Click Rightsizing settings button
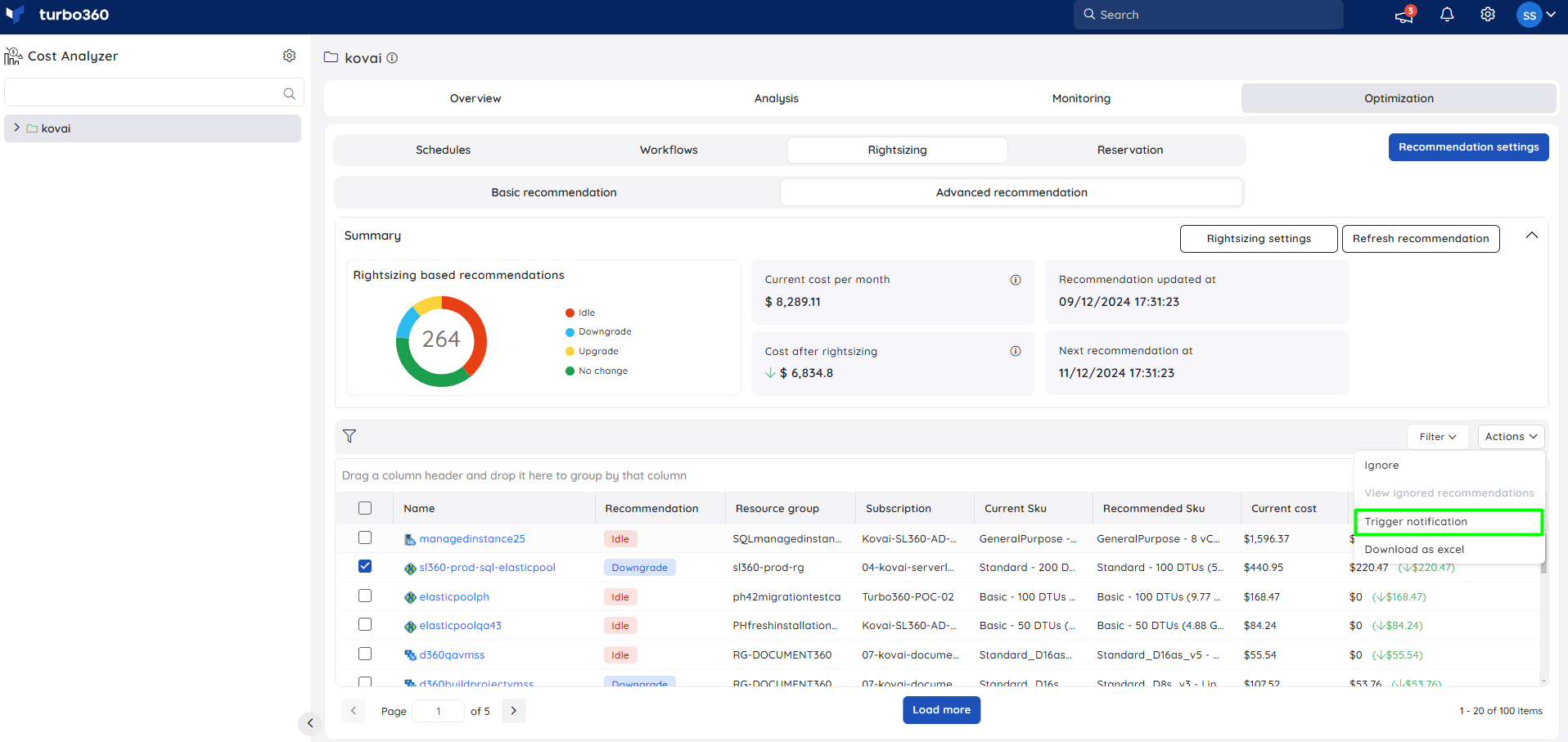 pos(1259,239)
